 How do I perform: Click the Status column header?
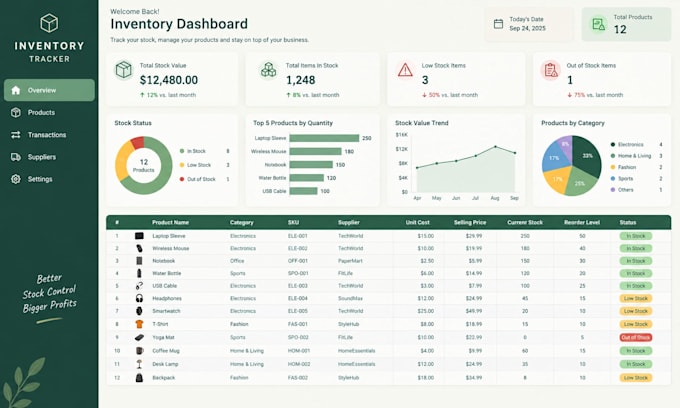(x=628, y=222)
